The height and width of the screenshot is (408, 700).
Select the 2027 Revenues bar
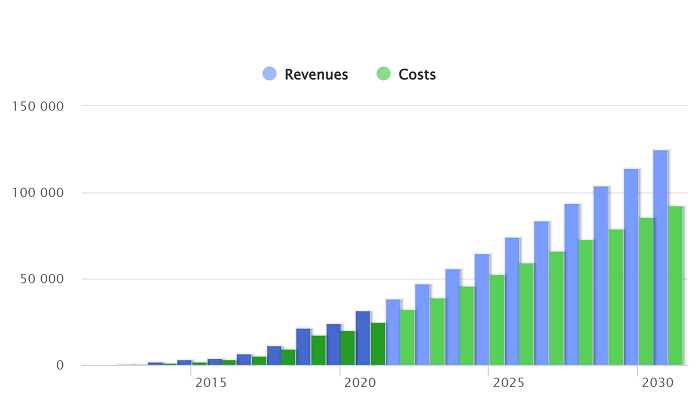click(542, 293)
